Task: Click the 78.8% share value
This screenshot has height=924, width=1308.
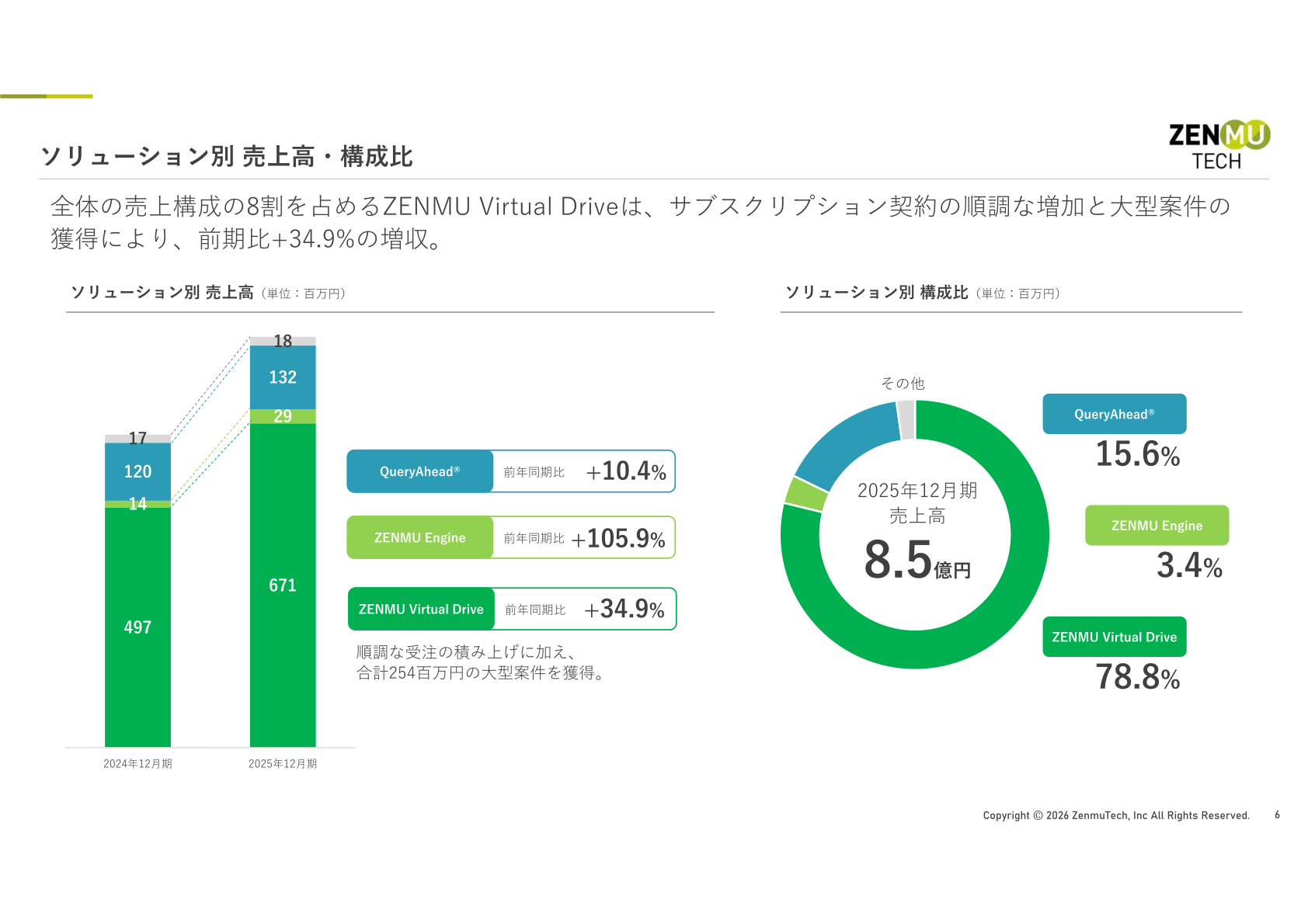Action: pos(1138,677)
